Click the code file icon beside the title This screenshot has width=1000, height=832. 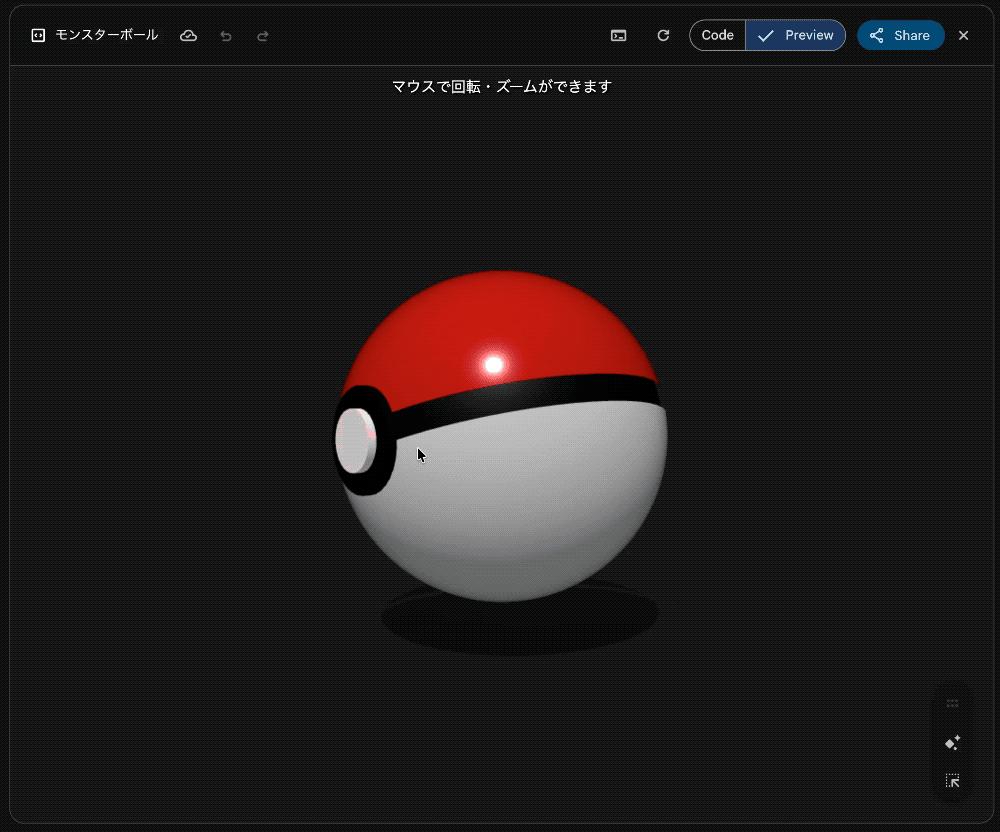[x=38, y=35]
